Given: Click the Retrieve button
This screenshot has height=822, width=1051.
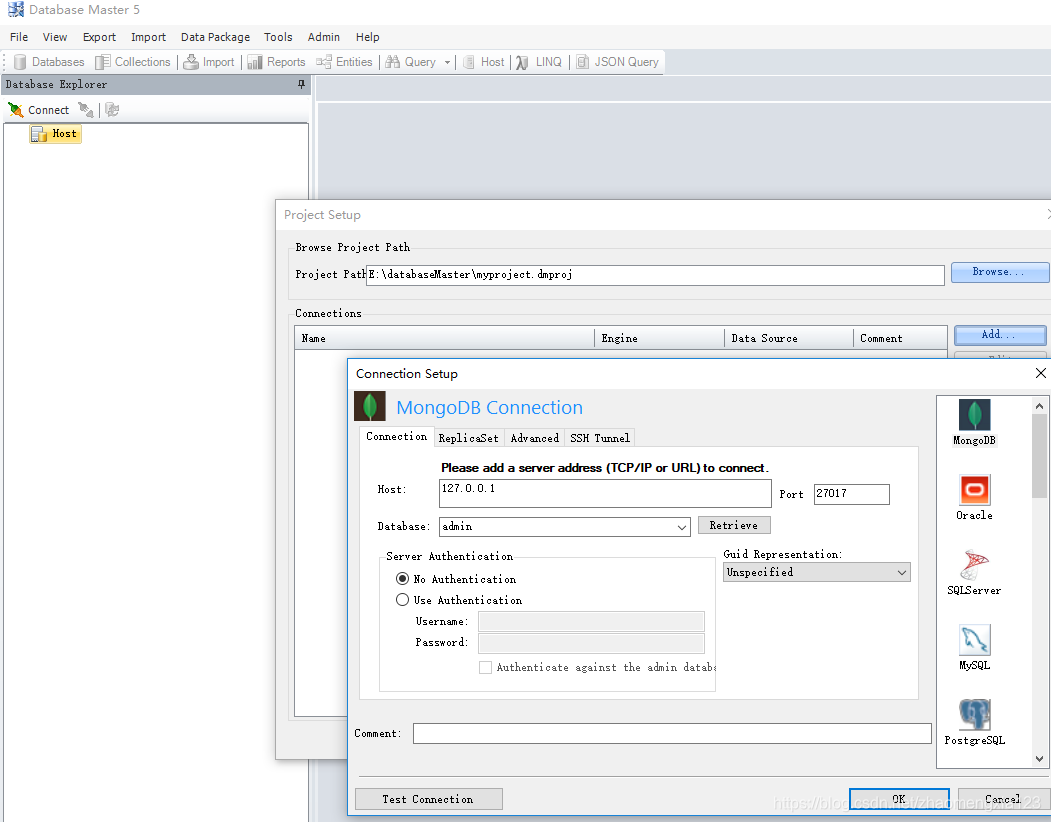Looking at the screenshot, I should 734,525.
